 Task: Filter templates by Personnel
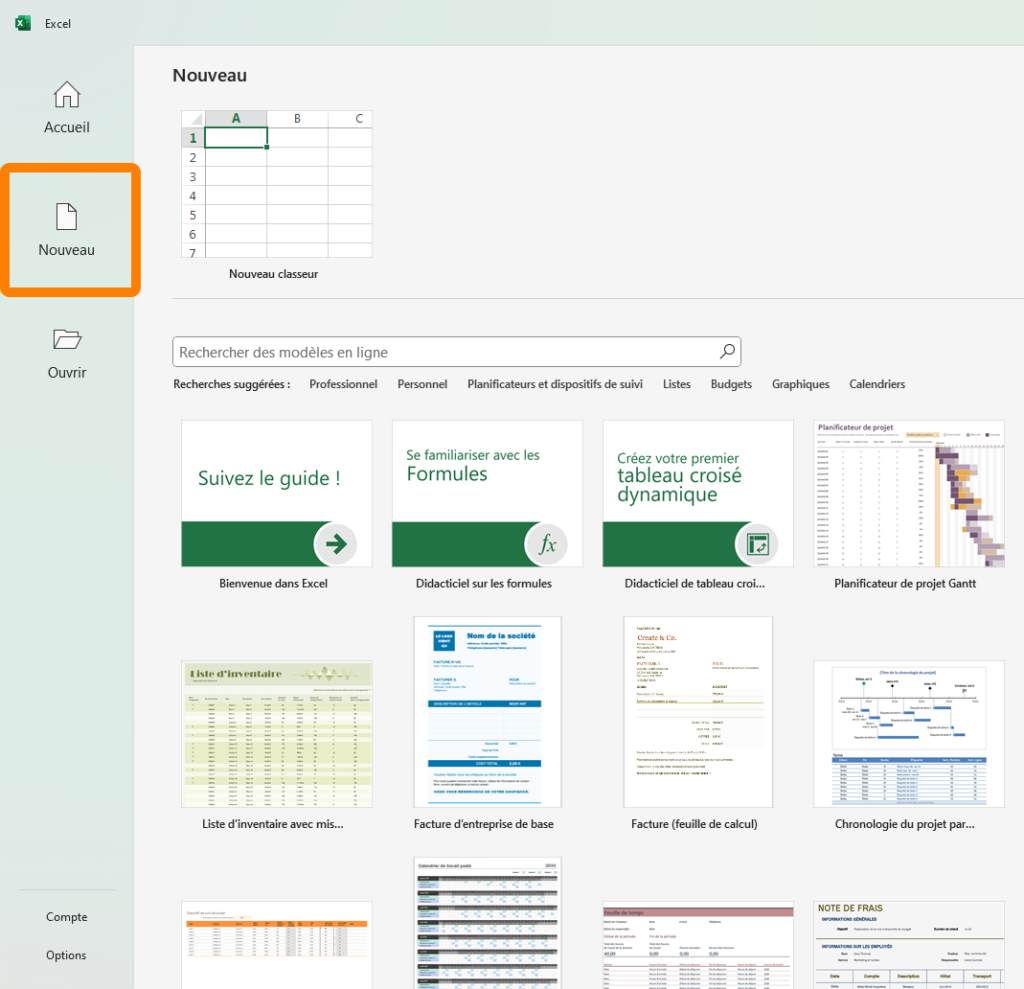point(423,384)
